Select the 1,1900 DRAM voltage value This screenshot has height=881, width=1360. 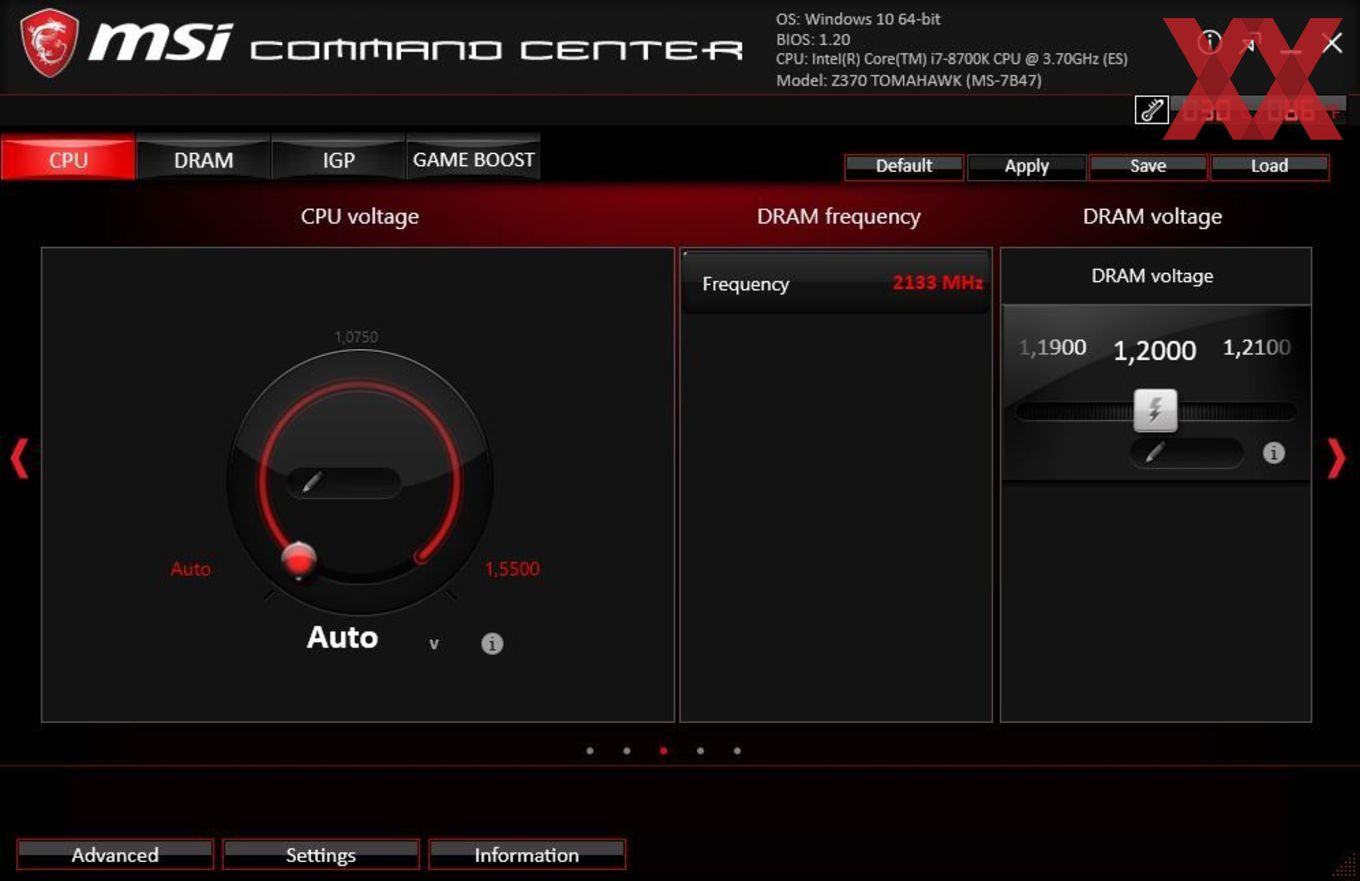coord(1053,348)
